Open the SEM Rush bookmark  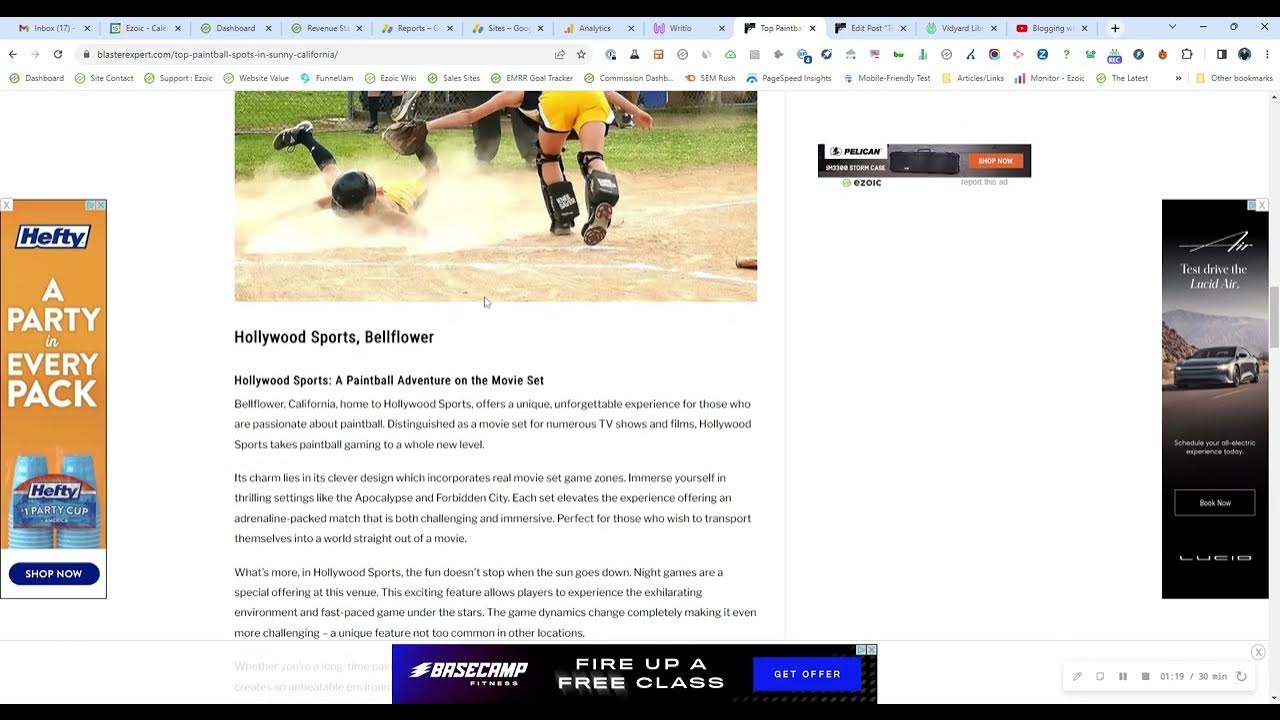tap(710, 78)
